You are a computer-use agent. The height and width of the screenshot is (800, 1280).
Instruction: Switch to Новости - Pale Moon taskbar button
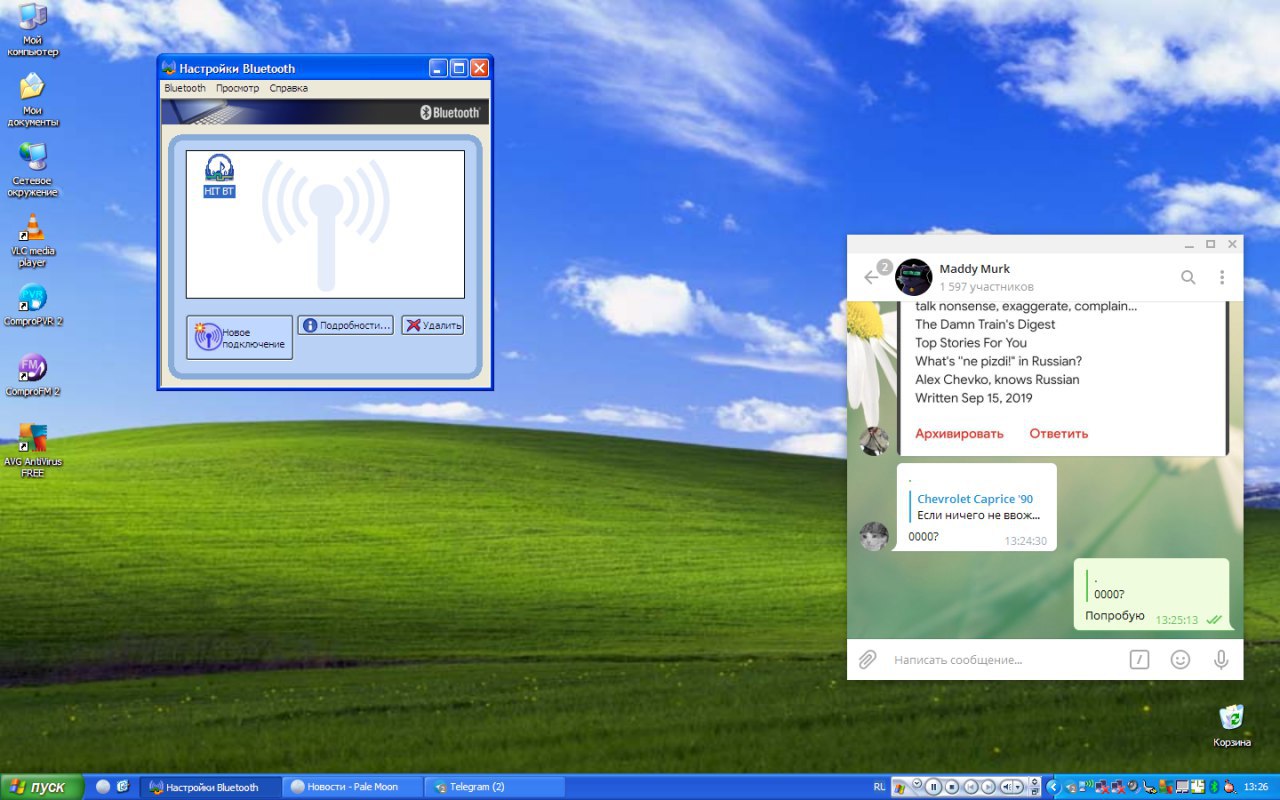coord(352,787)
